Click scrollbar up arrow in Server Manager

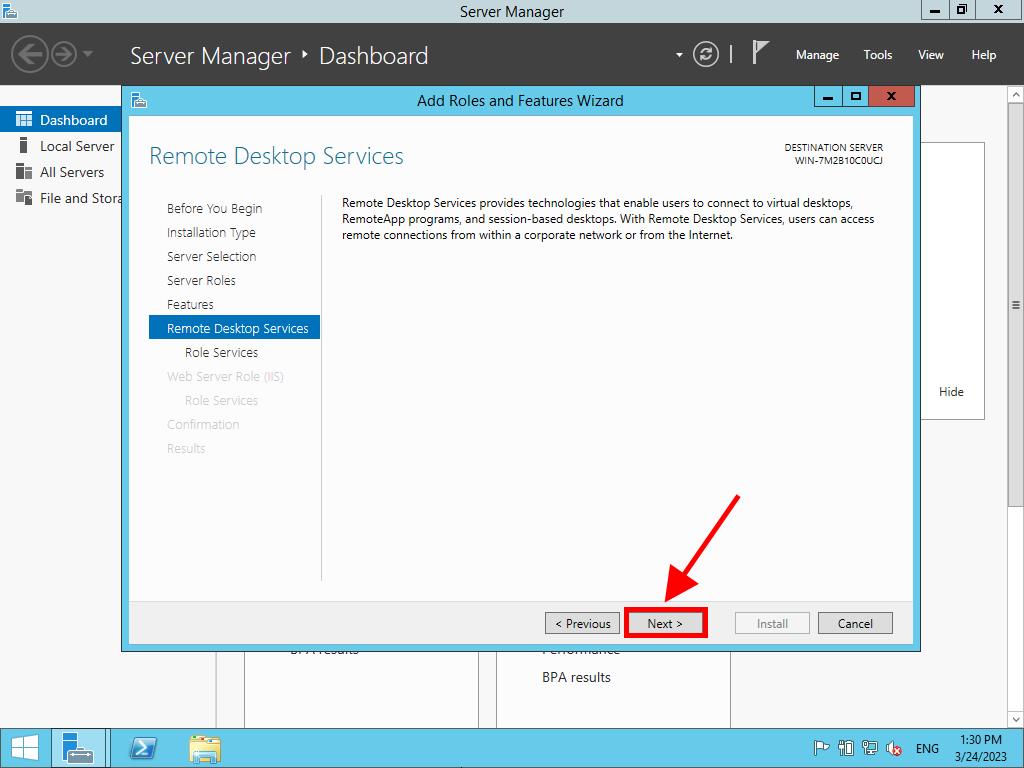click(1016, 95)
